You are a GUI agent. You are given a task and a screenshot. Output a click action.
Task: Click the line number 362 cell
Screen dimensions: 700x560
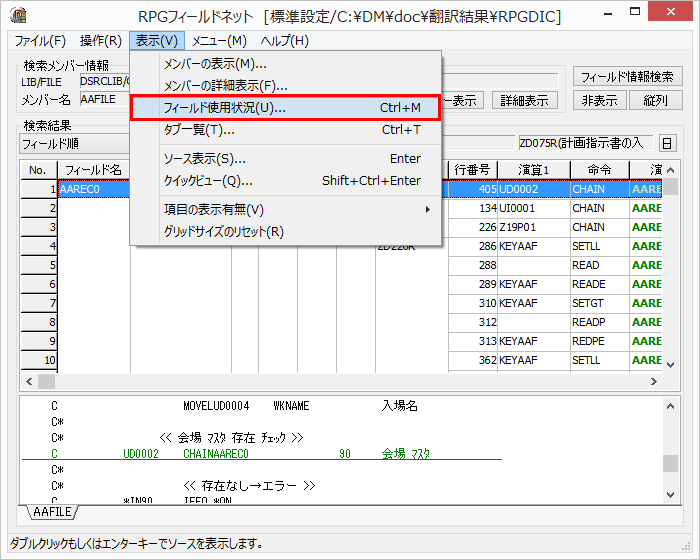(472, 360)
